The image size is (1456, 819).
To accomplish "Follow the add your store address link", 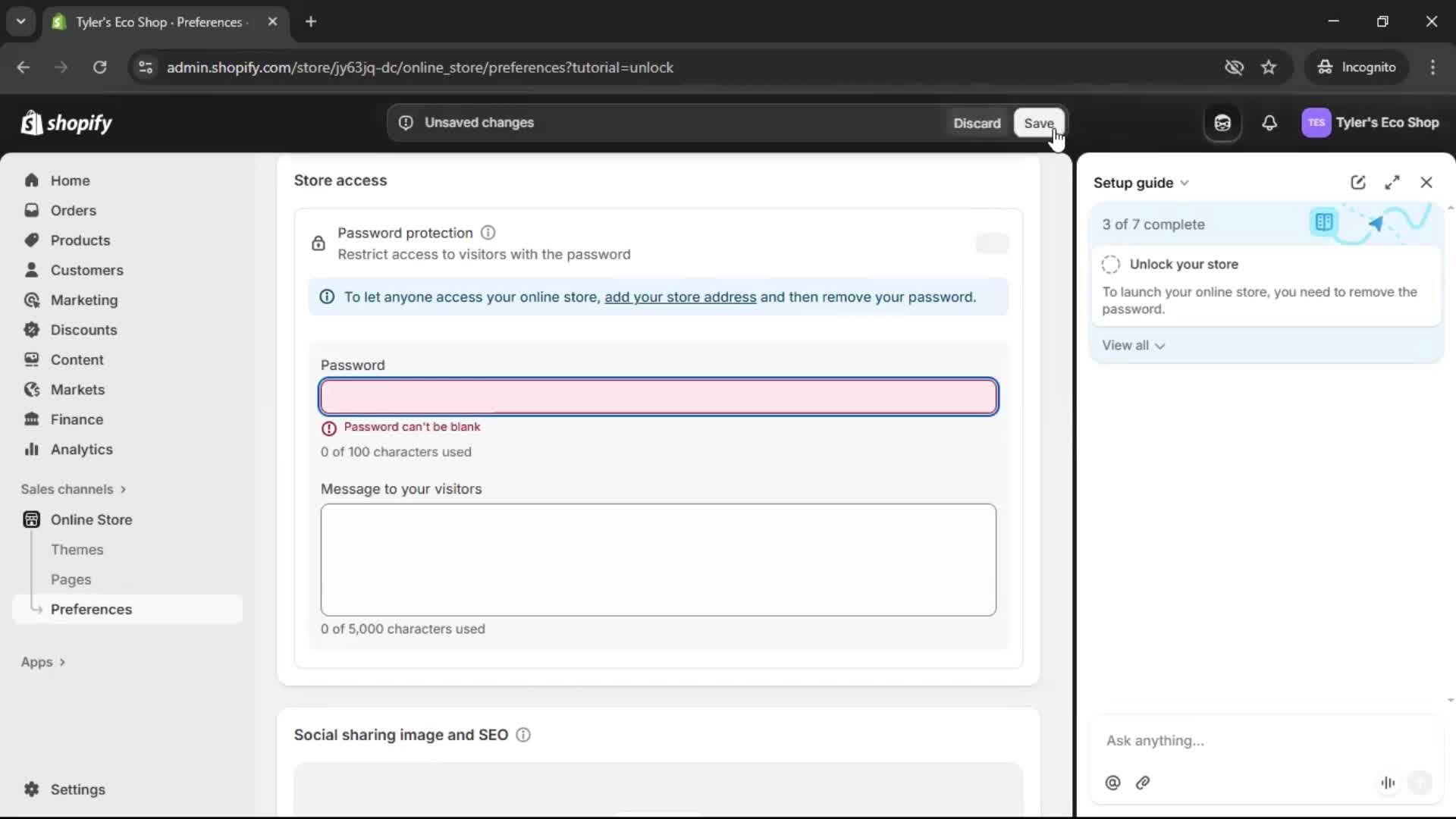I will (679, 297).
